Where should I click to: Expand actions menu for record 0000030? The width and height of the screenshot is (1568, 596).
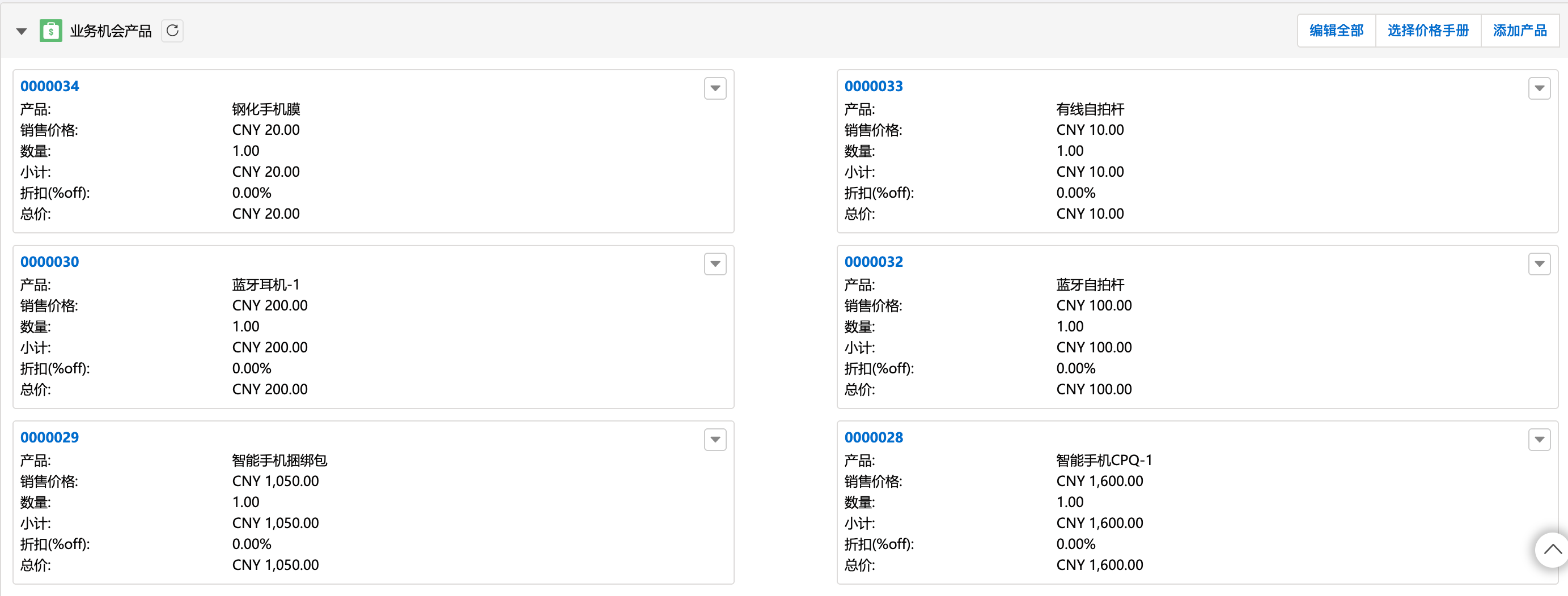click(x=715, y=264)
